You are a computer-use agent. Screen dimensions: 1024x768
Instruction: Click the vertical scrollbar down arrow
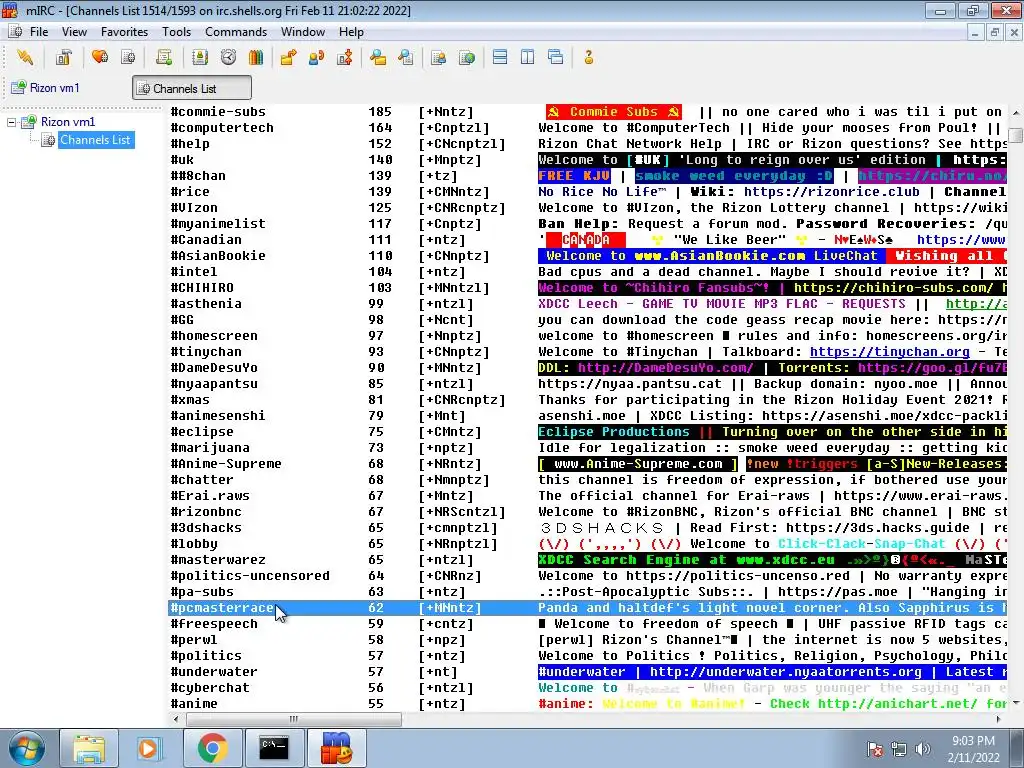(1016, 703)
